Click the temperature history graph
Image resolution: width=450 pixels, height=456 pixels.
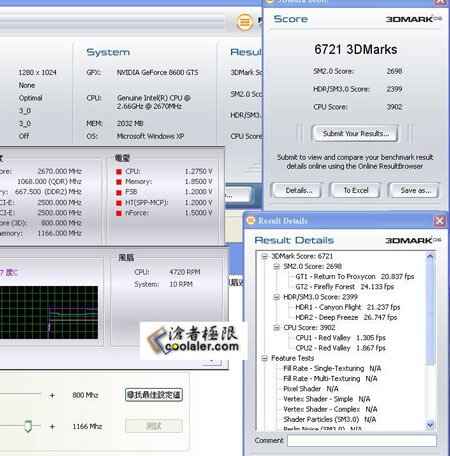pos(49,312)
